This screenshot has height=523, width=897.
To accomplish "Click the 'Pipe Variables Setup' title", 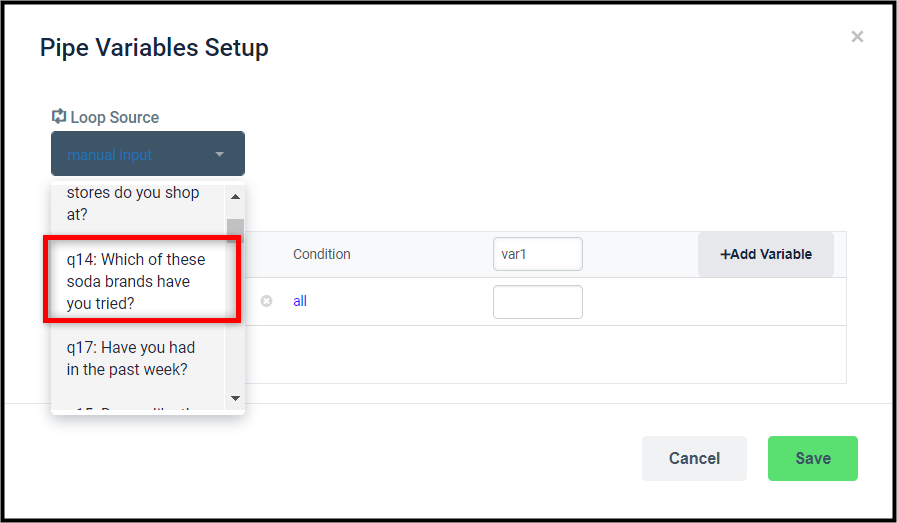I will [x=154, y=47].
